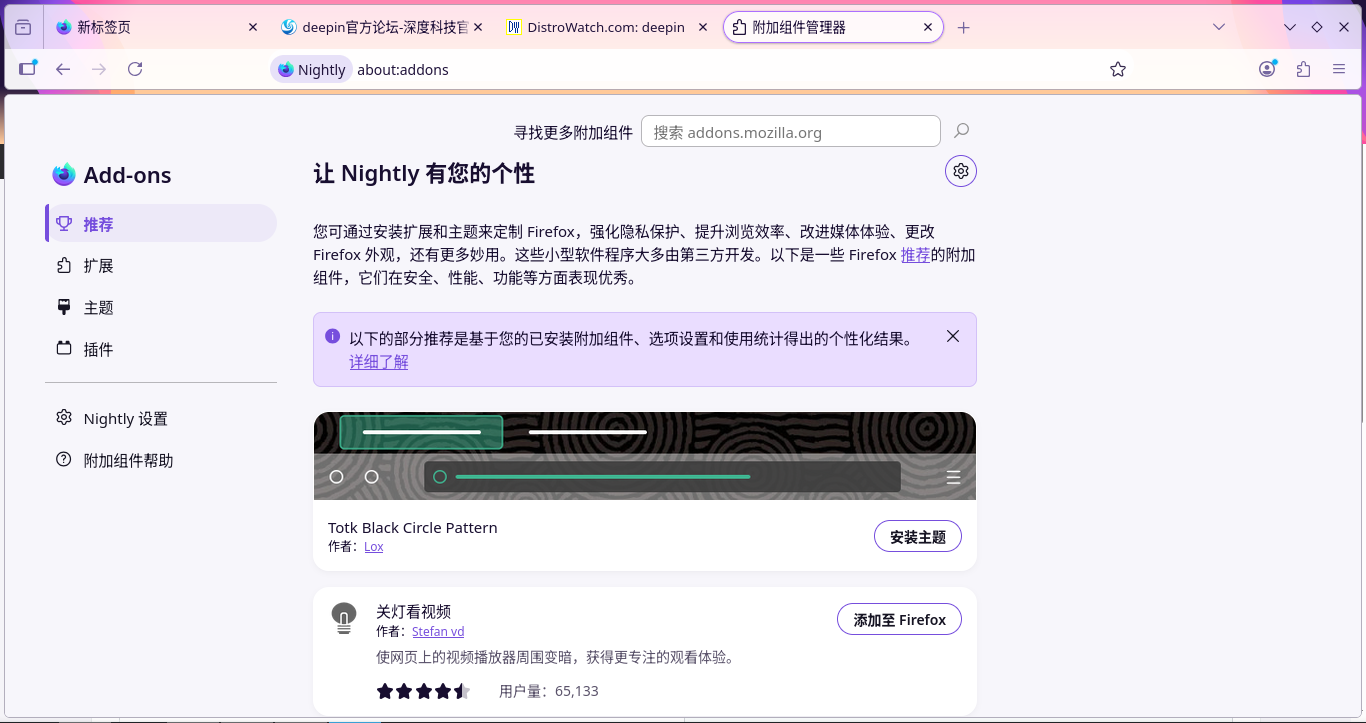Screen dimensions: 1366x723
Task: Open author Stefan vd's link
Action: [x=438, y=632]
